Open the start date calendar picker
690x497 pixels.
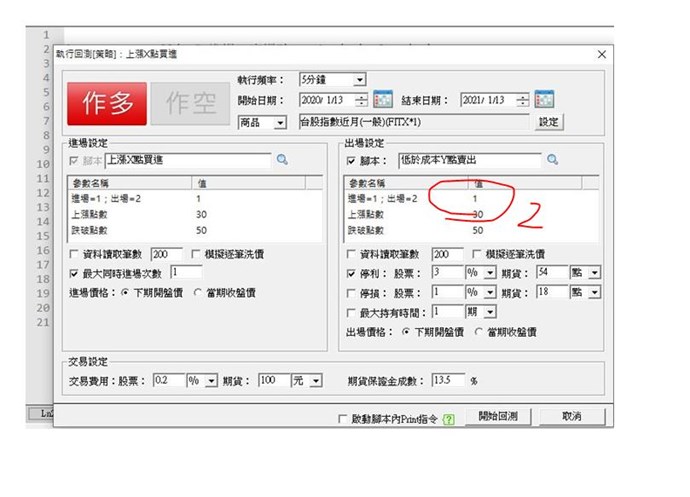click(382, 100)
